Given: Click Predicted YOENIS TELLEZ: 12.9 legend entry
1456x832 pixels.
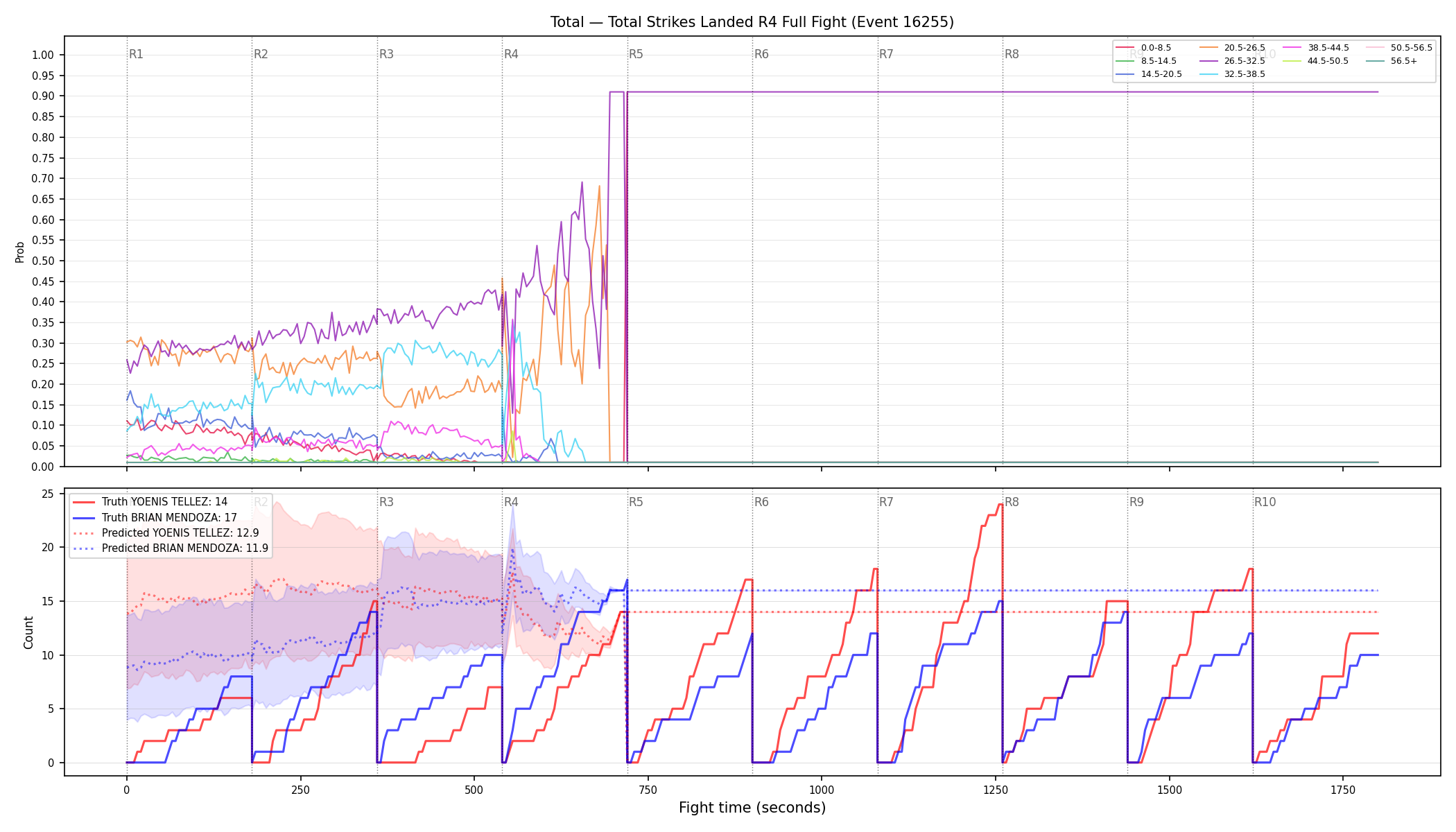Looking at the screenshot, I should tap(166, 533).
